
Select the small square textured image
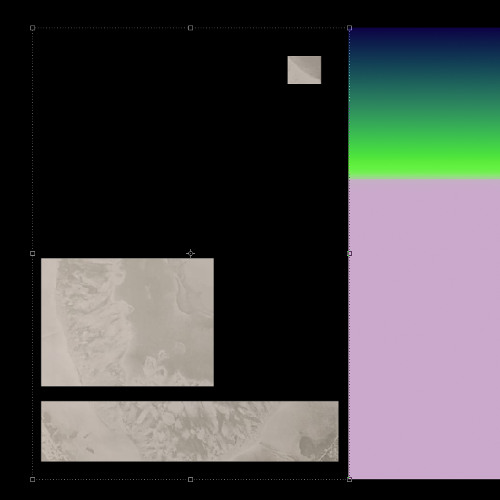point(304,70)
